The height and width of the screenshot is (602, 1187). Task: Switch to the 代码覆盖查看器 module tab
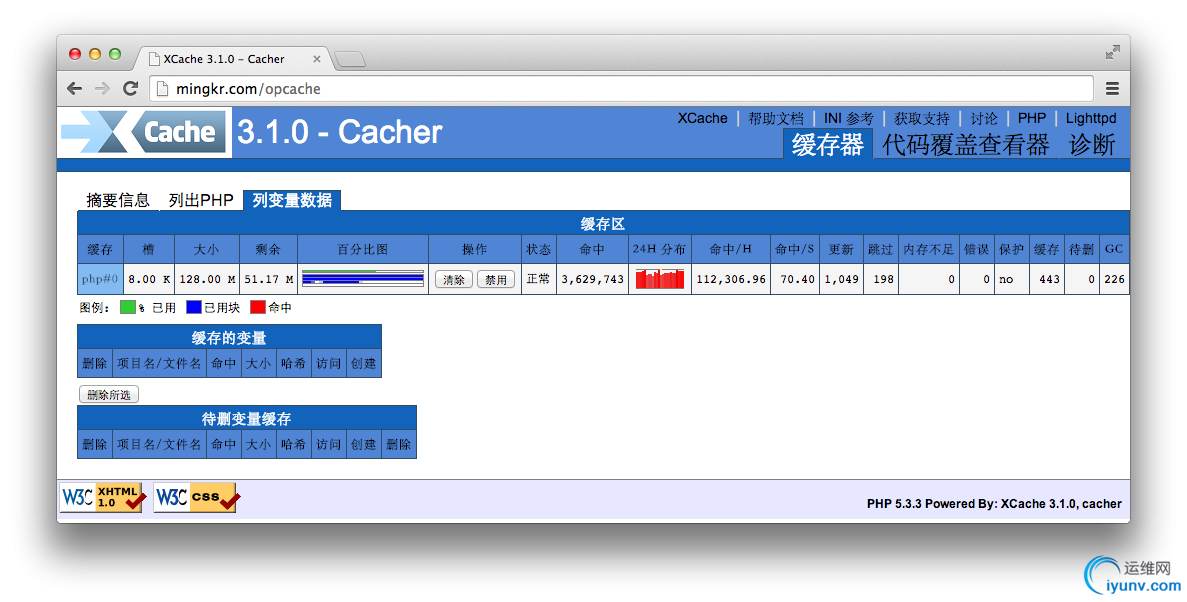[965, 144]
